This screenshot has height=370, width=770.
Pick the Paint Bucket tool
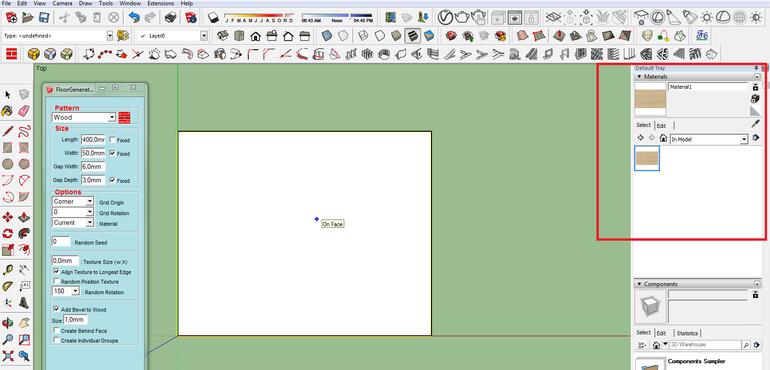[7, 111]
